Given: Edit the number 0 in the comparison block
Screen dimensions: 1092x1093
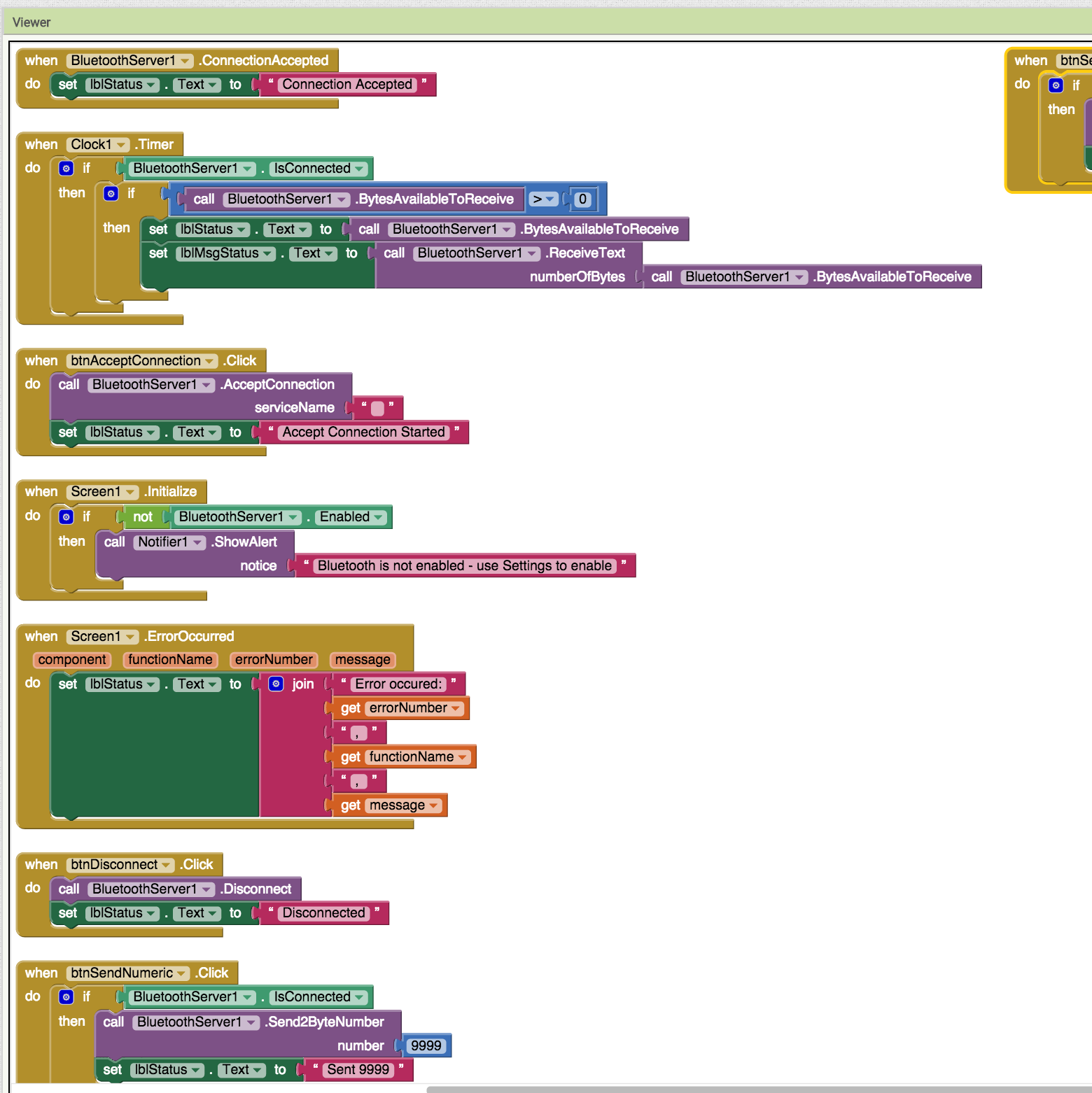Looking at the screenshot, I should [582, 199].
